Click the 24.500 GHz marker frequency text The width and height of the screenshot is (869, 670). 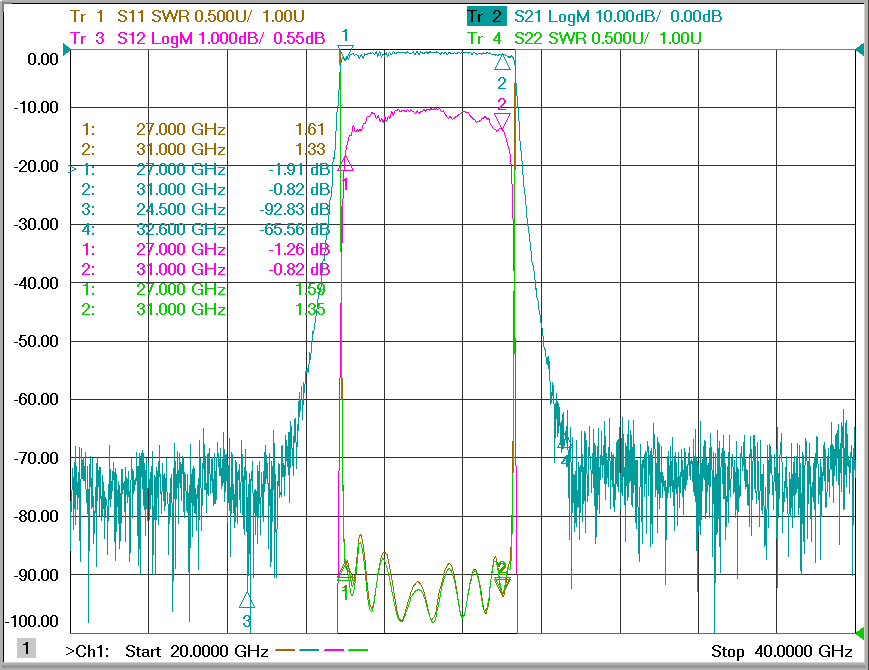181,209
